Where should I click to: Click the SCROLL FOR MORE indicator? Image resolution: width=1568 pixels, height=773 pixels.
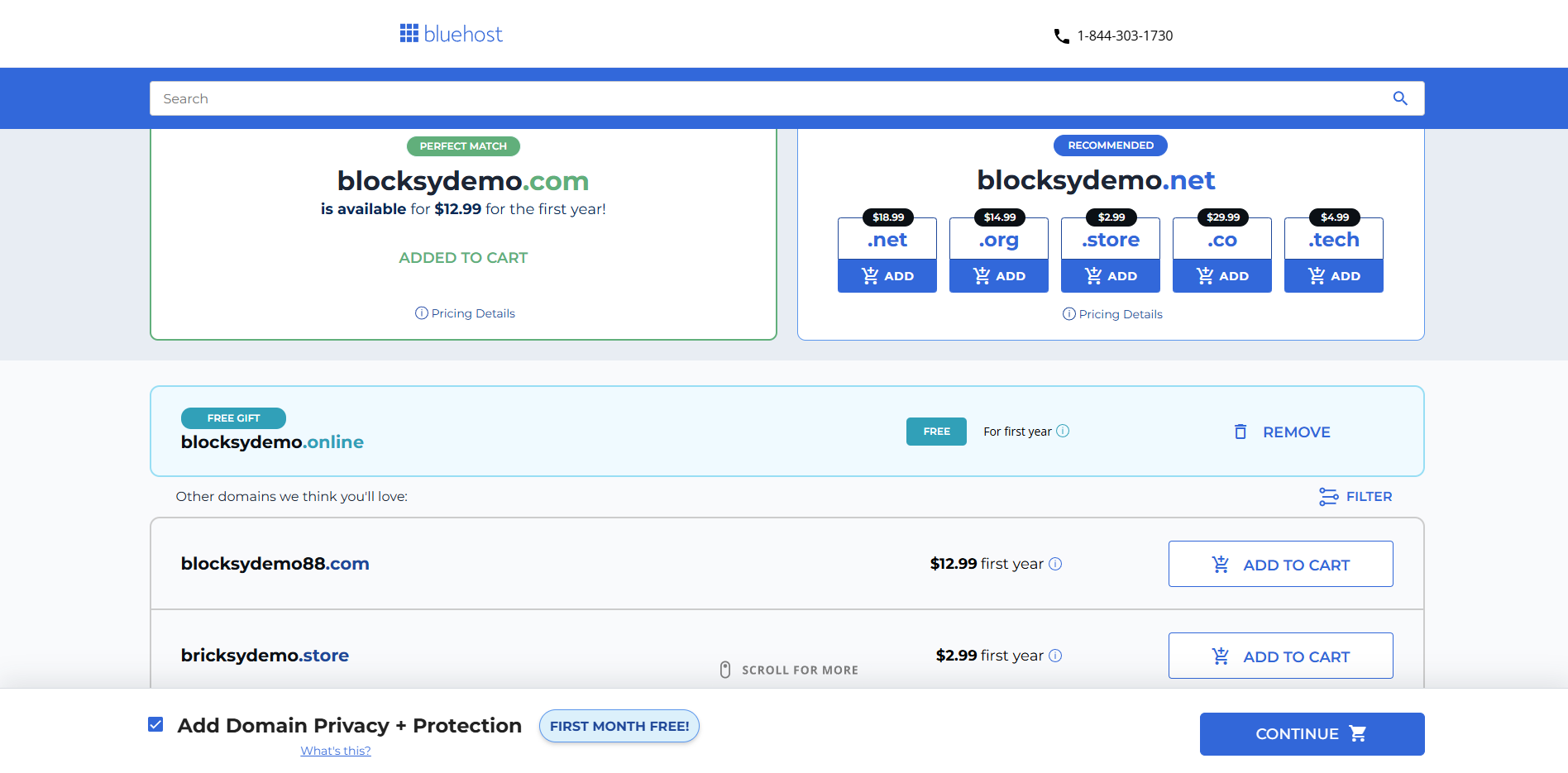[789, 670]
